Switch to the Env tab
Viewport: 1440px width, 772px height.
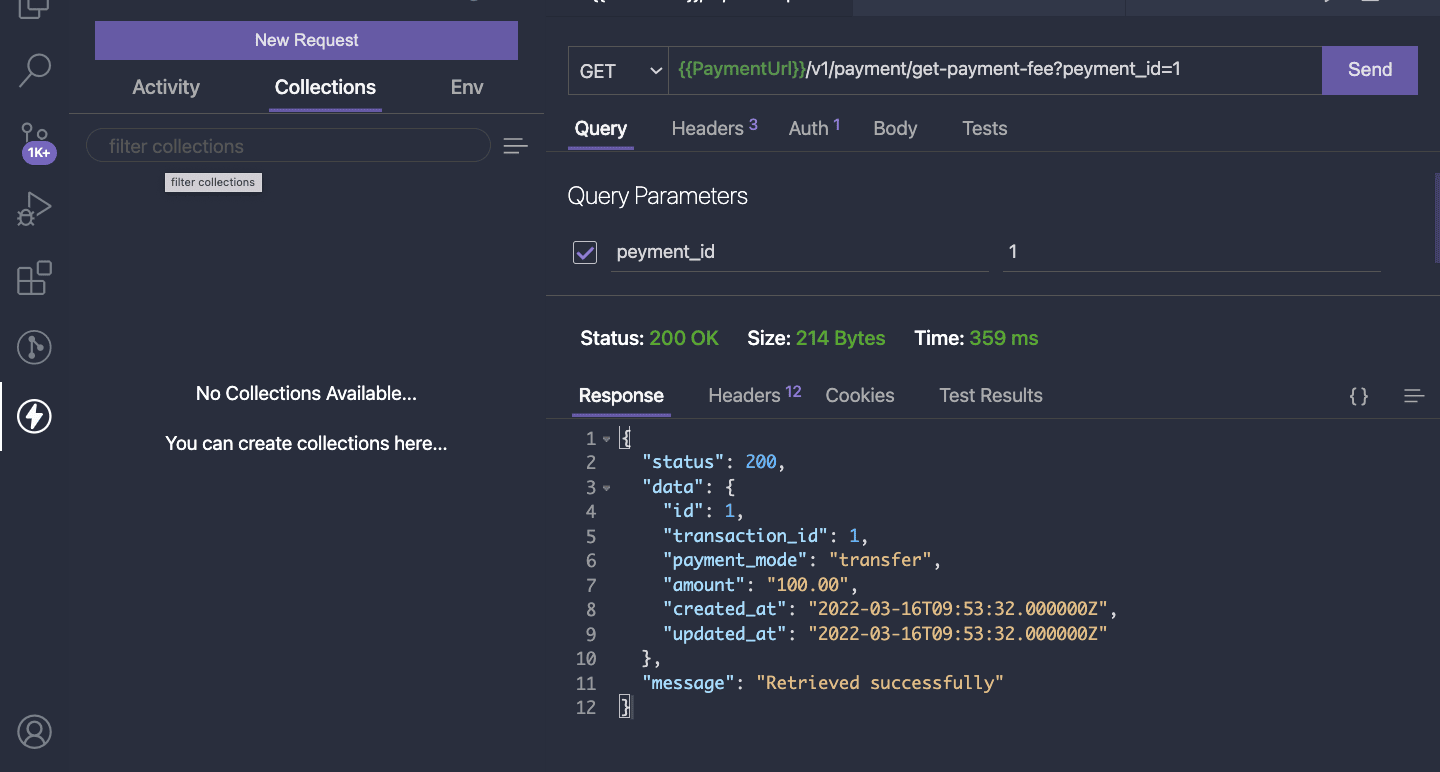point(467,87)
